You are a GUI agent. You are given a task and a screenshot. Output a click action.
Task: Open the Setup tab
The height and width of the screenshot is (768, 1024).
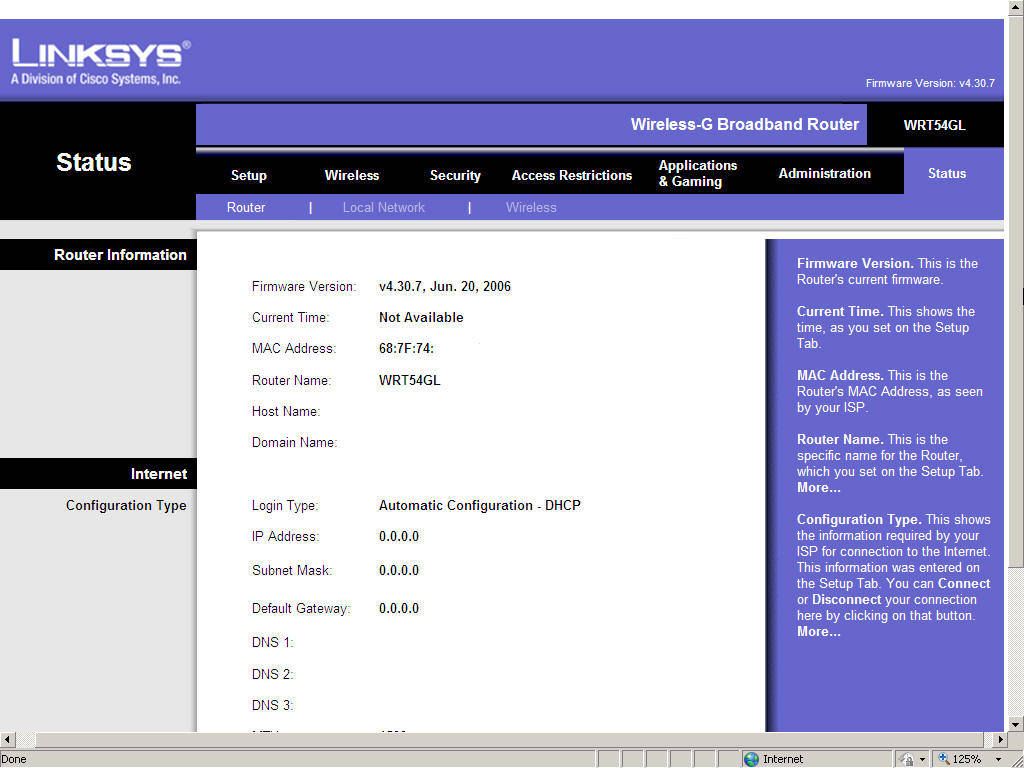pyautogui.click(x=248, y=175)
